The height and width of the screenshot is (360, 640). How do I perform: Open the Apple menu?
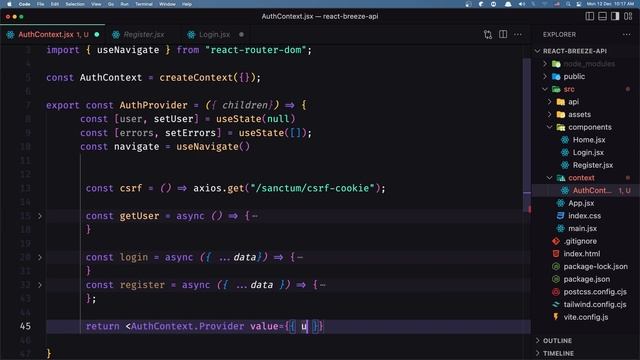[x=9, y=4]
